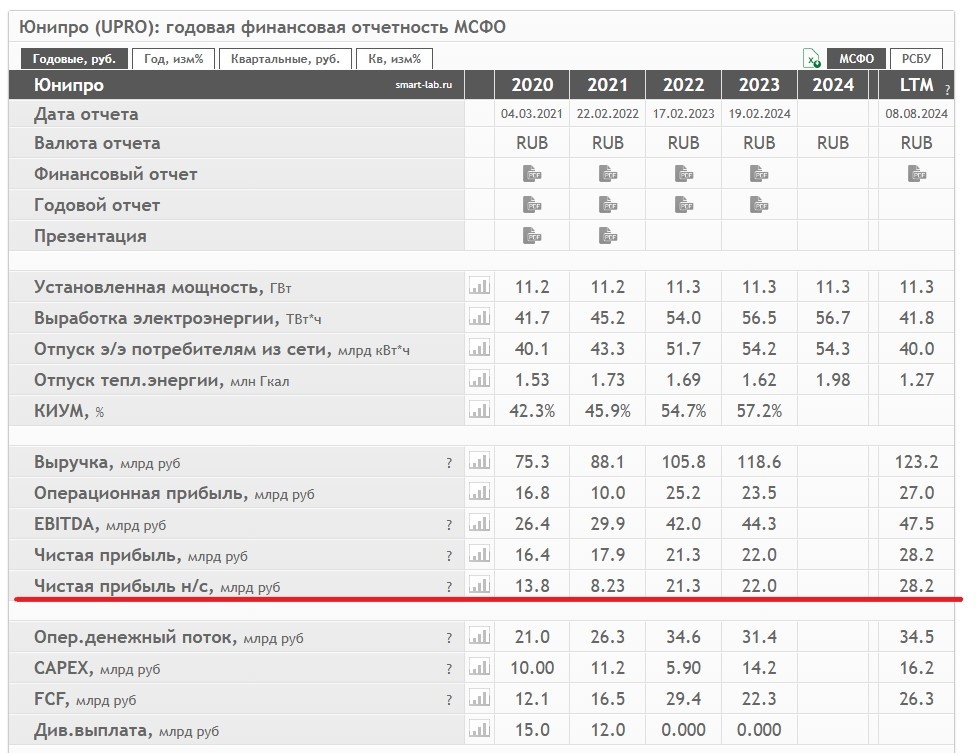Open 2020 presentation PDF
Image resolution: width=979 pixels, height=753 pixels.
click(x=532, y=236)
